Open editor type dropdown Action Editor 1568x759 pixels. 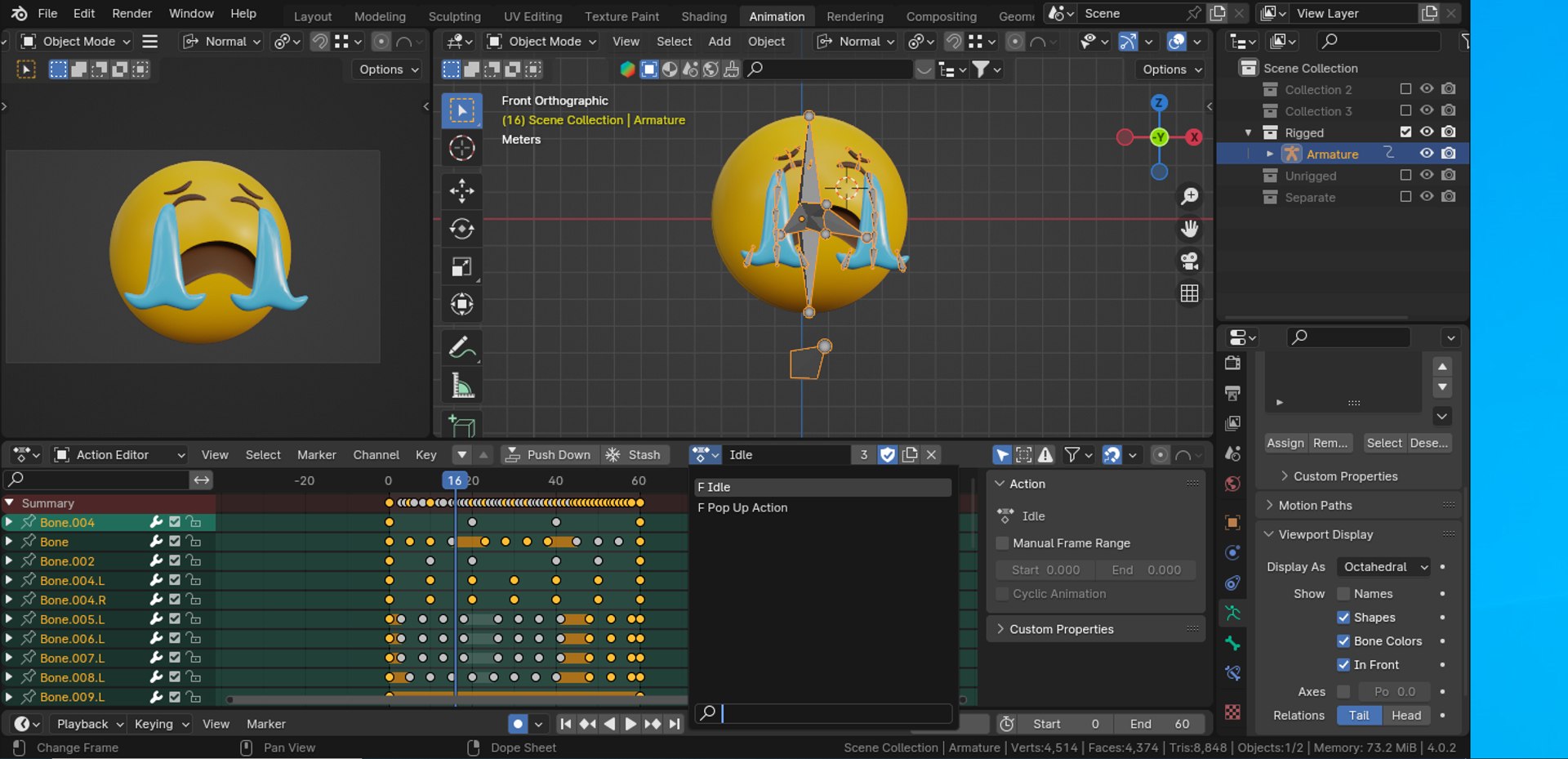[119, 455]
